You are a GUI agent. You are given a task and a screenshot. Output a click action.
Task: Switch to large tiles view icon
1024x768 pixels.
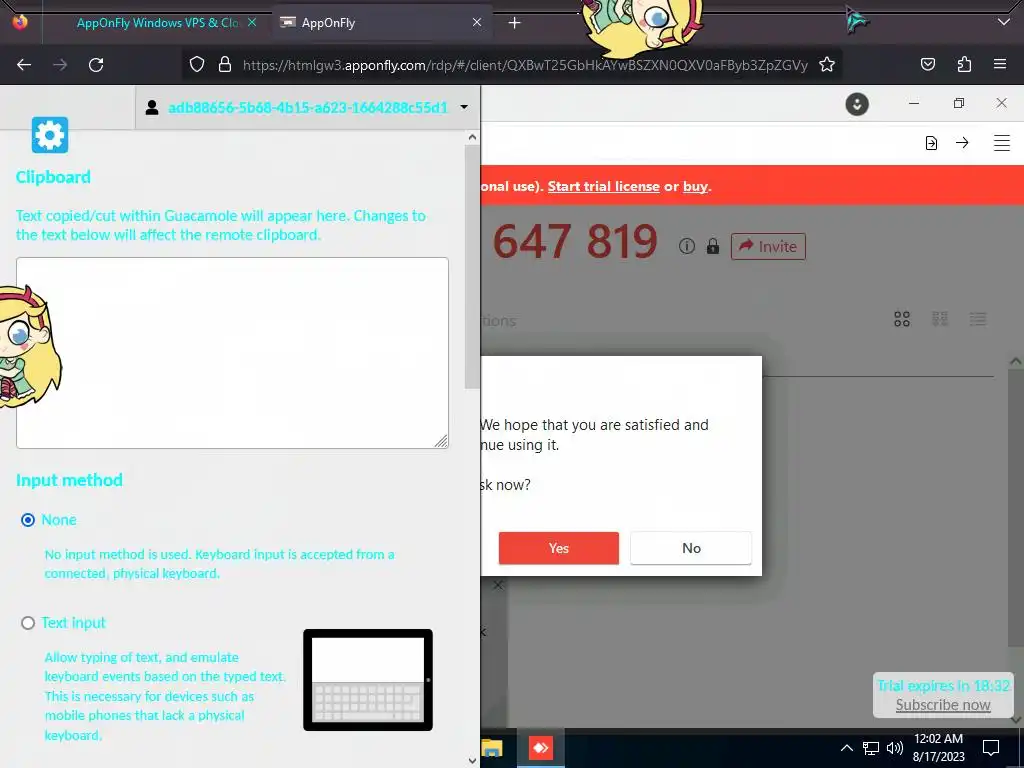pyautogui.click(x=902, y=319)
